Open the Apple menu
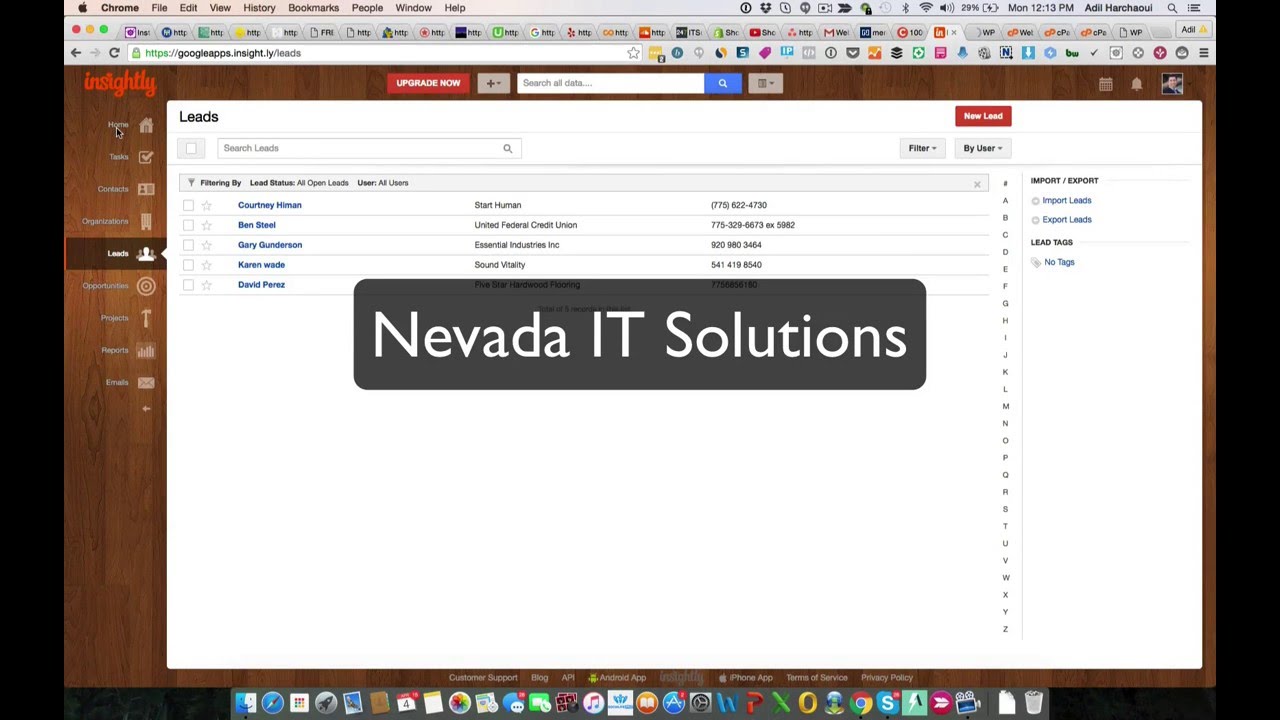Screen dimensions: 1280x720 [82, 8]
